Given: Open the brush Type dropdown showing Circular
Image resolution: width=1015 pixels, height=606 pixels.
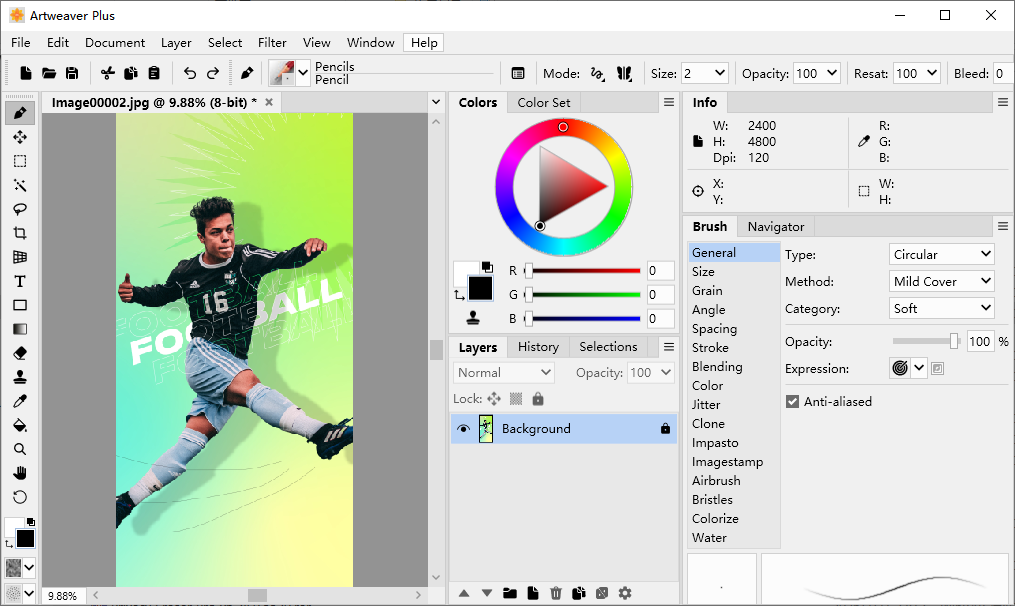Looking at the screenshot, I should tap(942, 254).
